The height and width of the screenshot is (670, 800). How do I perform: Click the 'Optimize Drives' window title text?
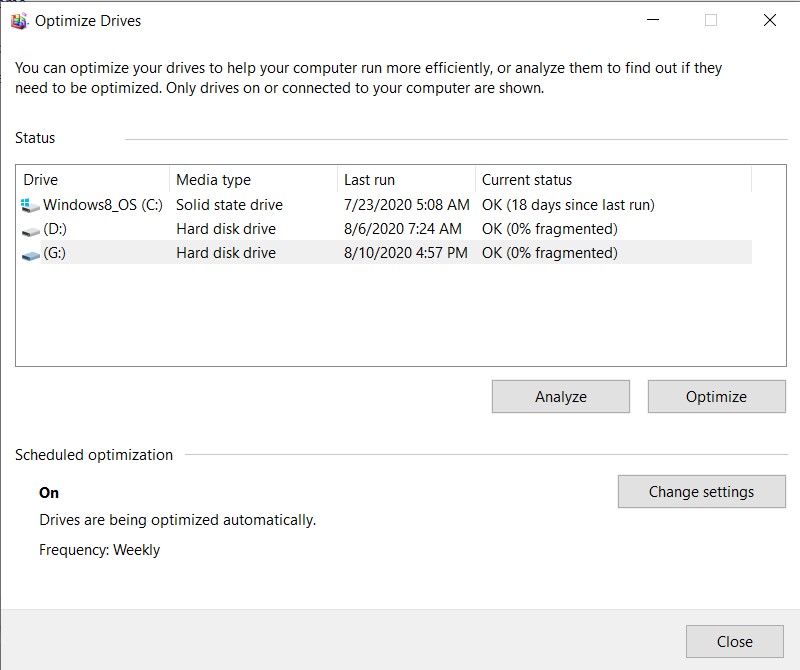click(88, 21)
